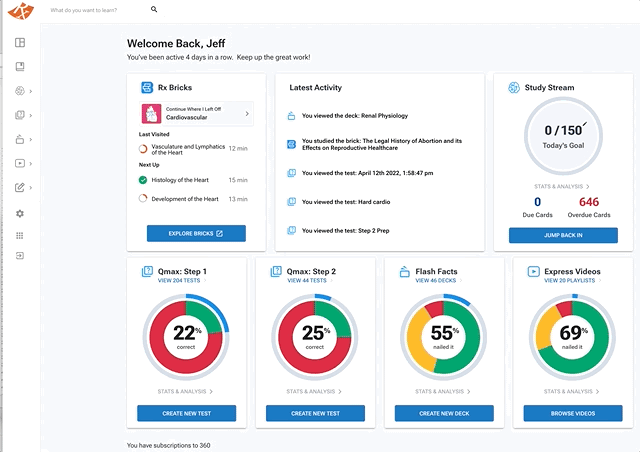Focus the 'What do you want to learn?' search field

[98, 10]
